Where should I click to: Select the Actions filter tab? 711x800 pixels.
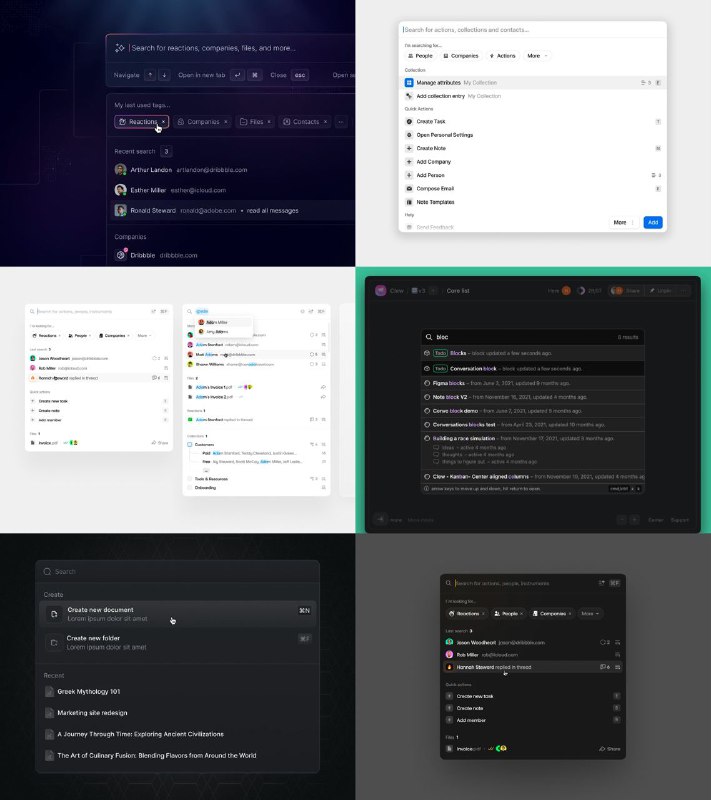point(502,56)
